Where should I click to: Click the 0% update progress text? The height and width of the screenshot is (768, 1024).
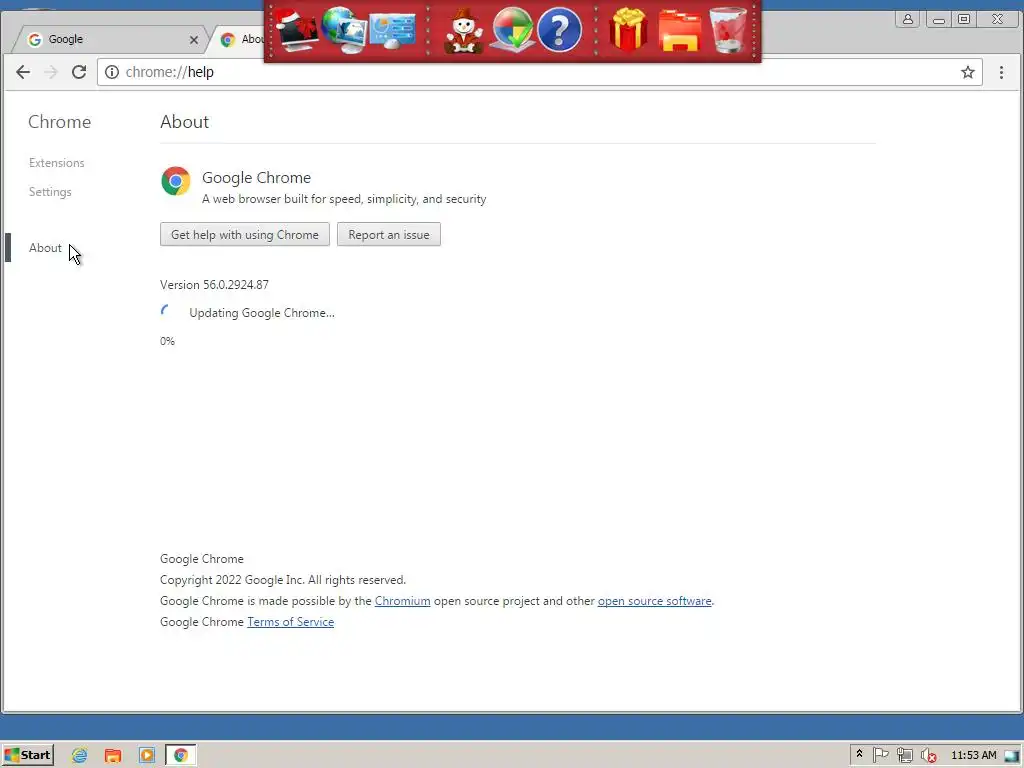[x=167, y=341]
